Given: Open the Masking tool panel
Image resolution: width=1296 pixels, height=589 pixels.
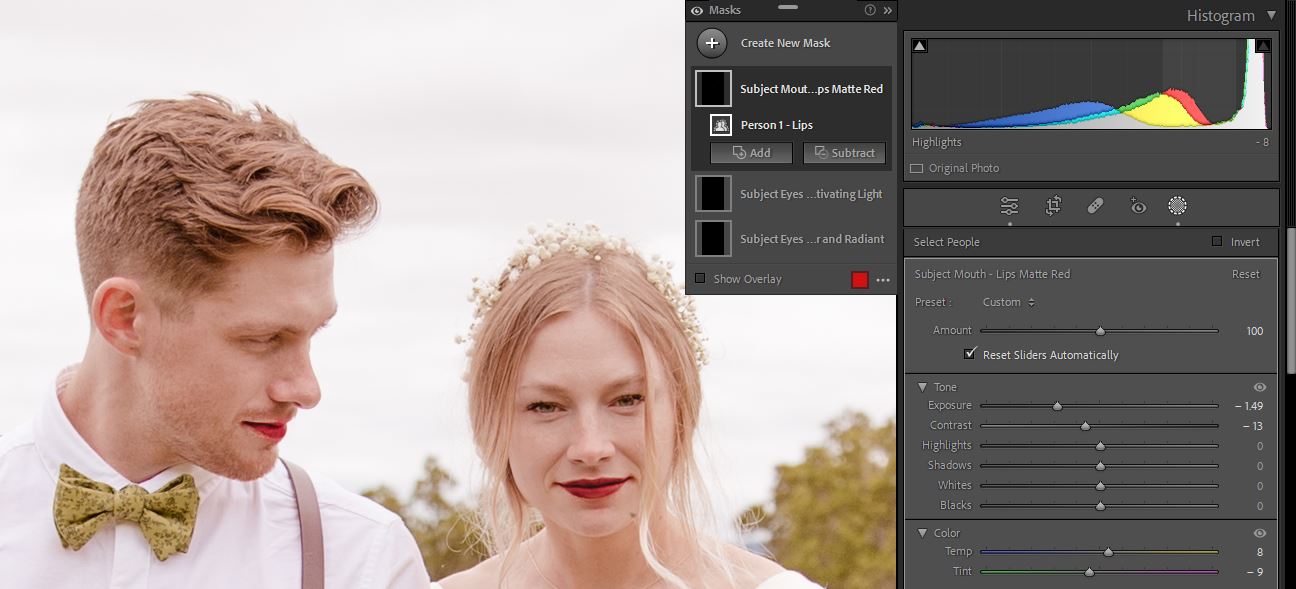Looking at the screenshot, I should point(1177,205).
